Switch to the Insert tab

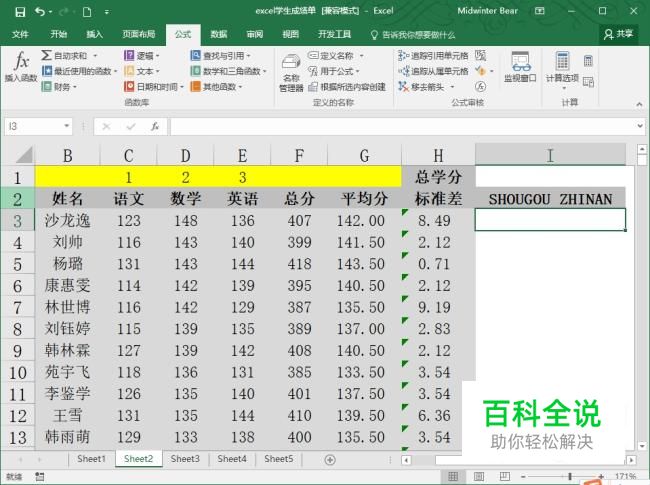pyautogui.click(x=94, y=34)
